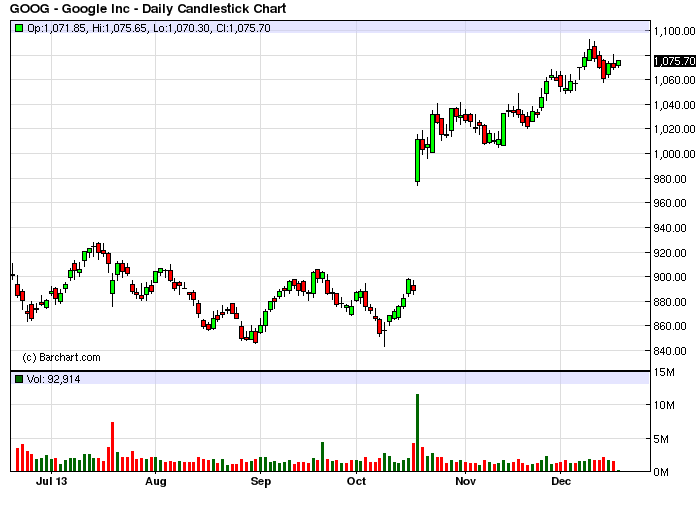The width and height of the screenshot is (700, 512).
Task: Click the 1,000.00 price axis label
Action: [x=675, y=154]
